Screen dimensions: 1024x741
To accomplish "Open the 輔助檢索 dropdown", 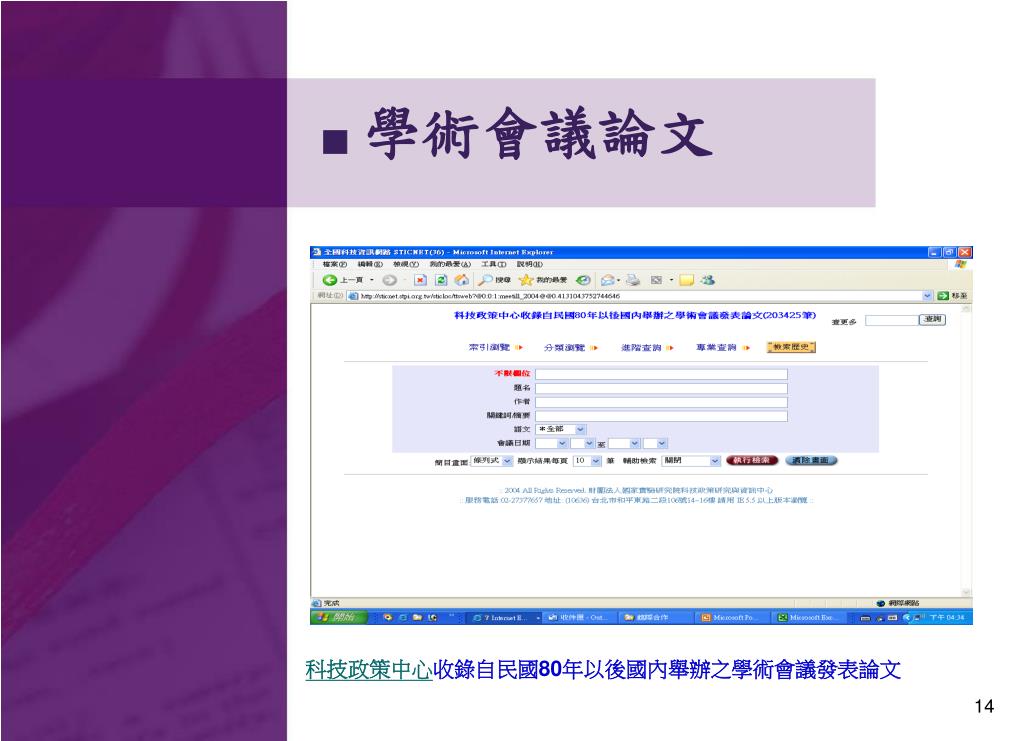I will (691, 461).
